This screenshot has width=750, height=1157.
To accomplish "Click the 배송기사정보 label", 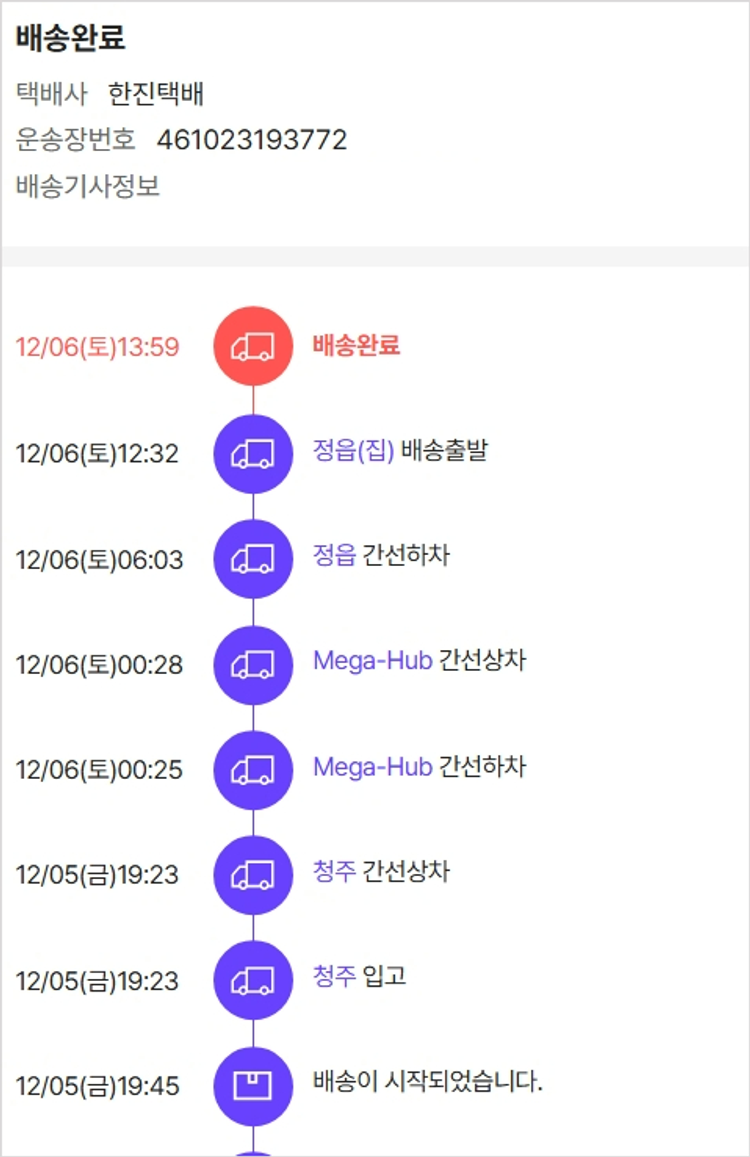I will tap(88, 187).
